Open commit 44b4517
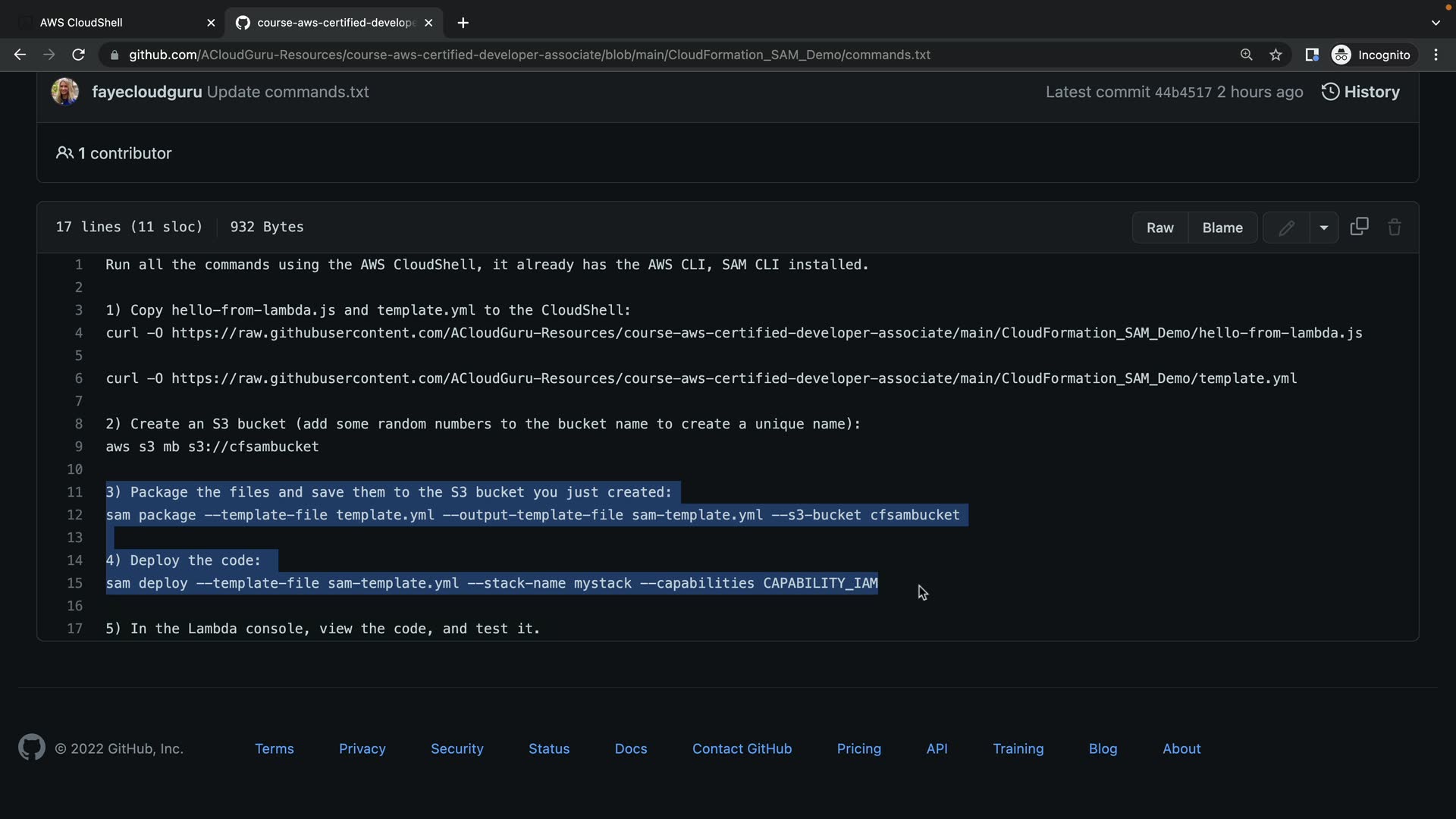 (x=1182, y=93)
